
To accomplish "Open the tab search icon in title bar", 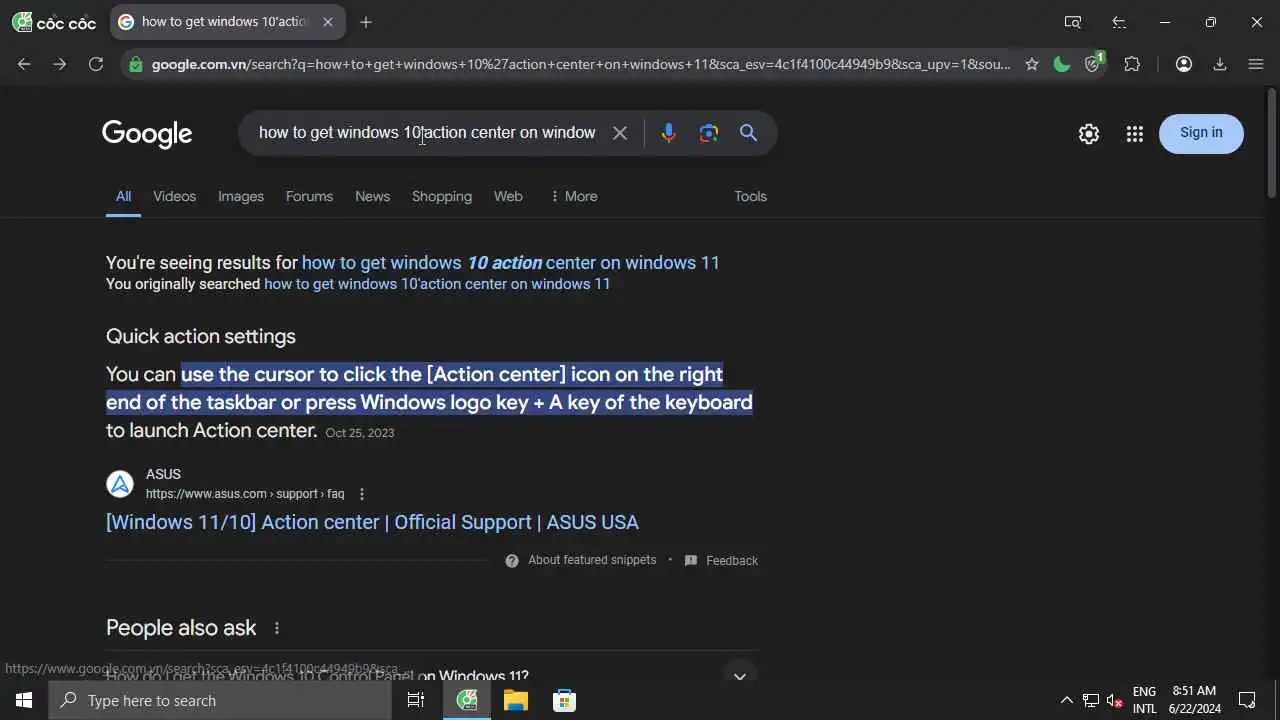I will pos(1073,22).
